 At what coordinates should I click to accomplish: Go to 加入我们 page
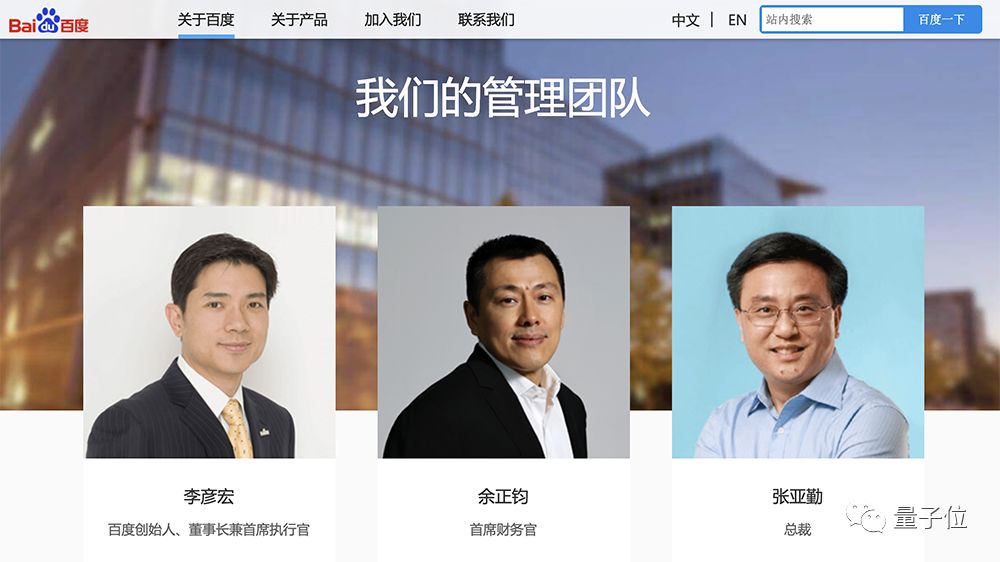click(x=393, y=20)
